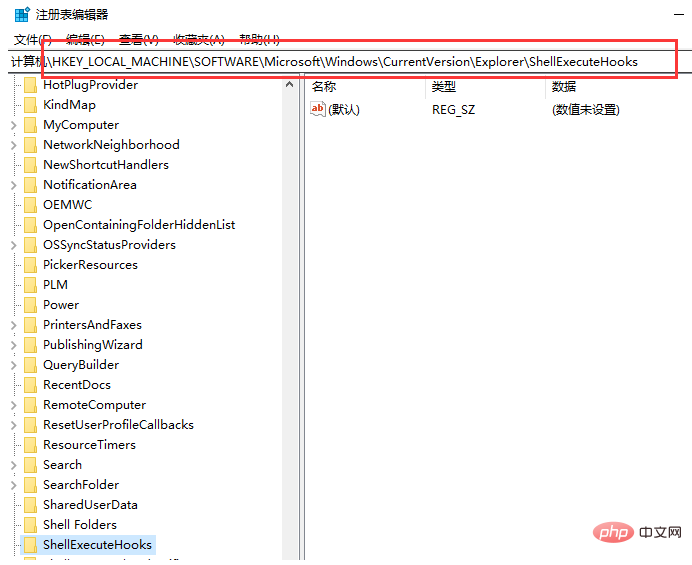Select the (默认) value name
Screen dimensions: 692x565
(344, 109)
